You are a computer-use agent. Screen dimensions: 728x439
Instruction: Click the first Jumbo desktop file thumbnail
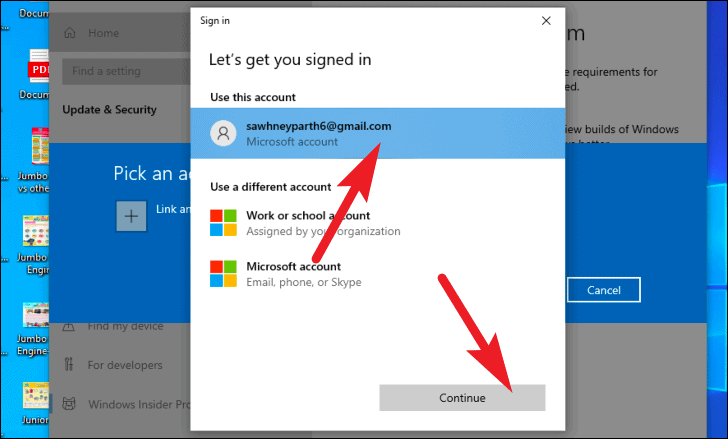(40, 146)
